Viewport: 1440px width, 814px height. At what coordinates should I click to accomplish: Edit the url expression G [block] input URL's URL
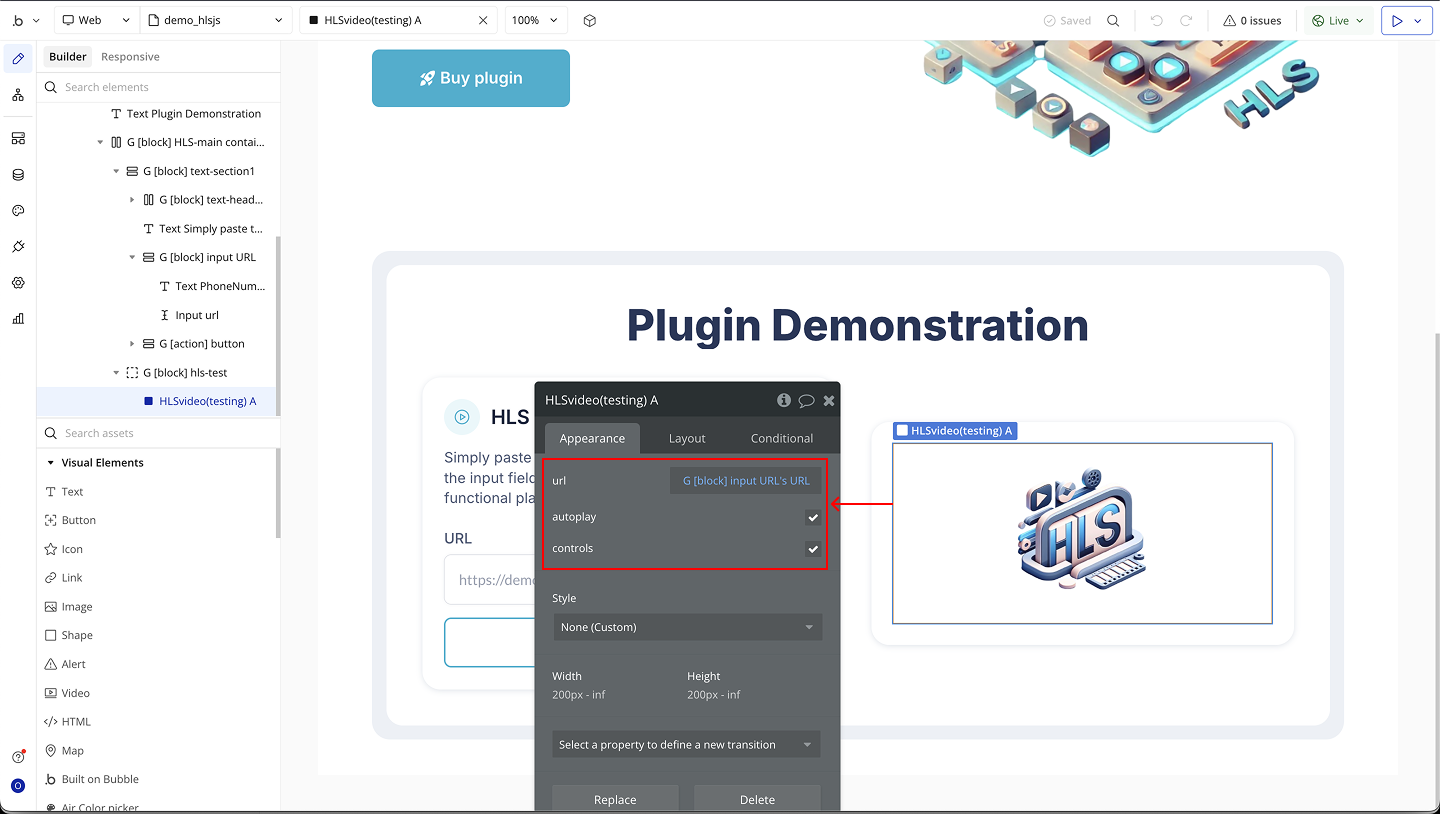click(746, 481)
